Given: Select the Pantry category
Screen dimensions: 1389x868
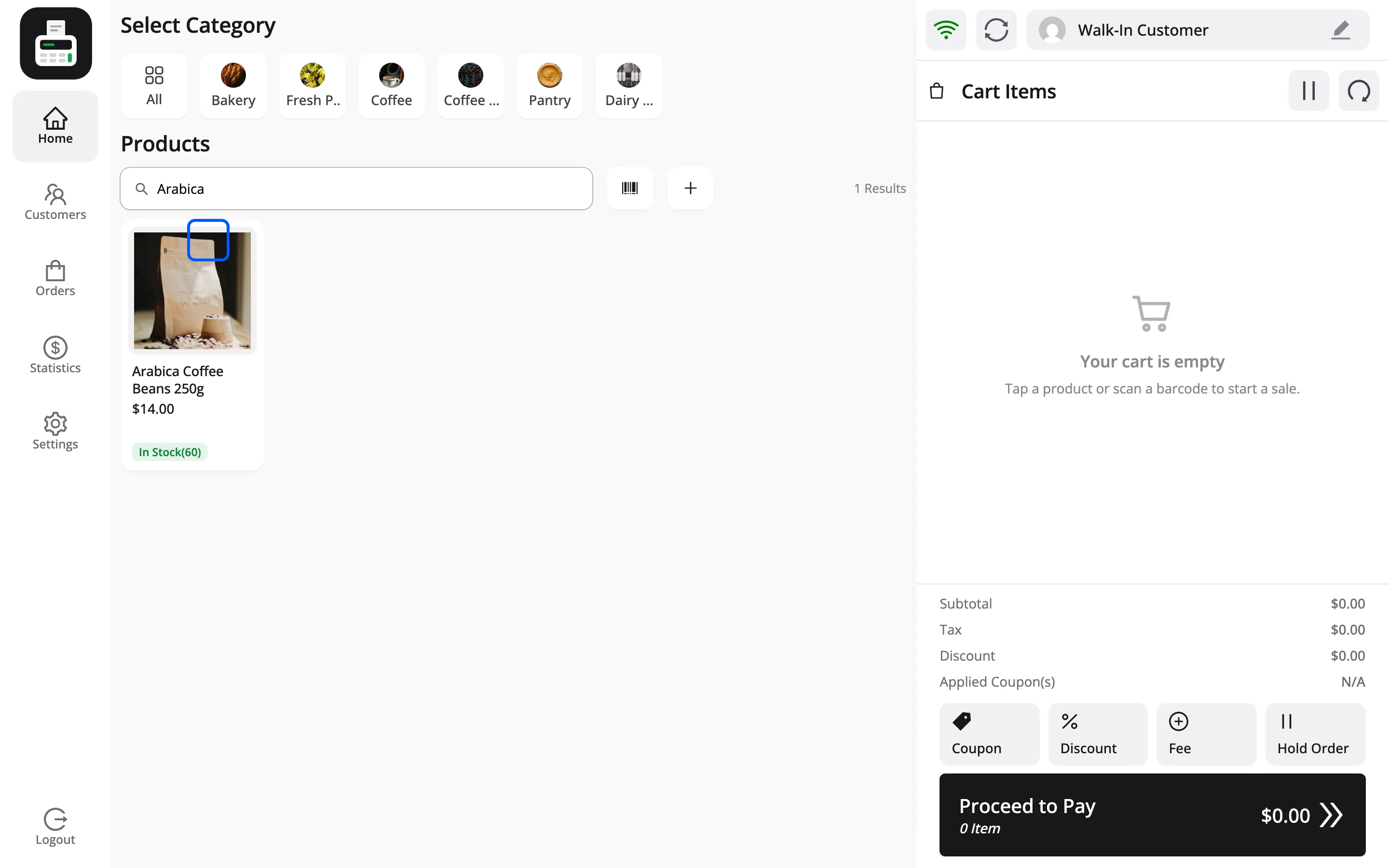Looking at the screenshot, I should [x=550, y=85].
